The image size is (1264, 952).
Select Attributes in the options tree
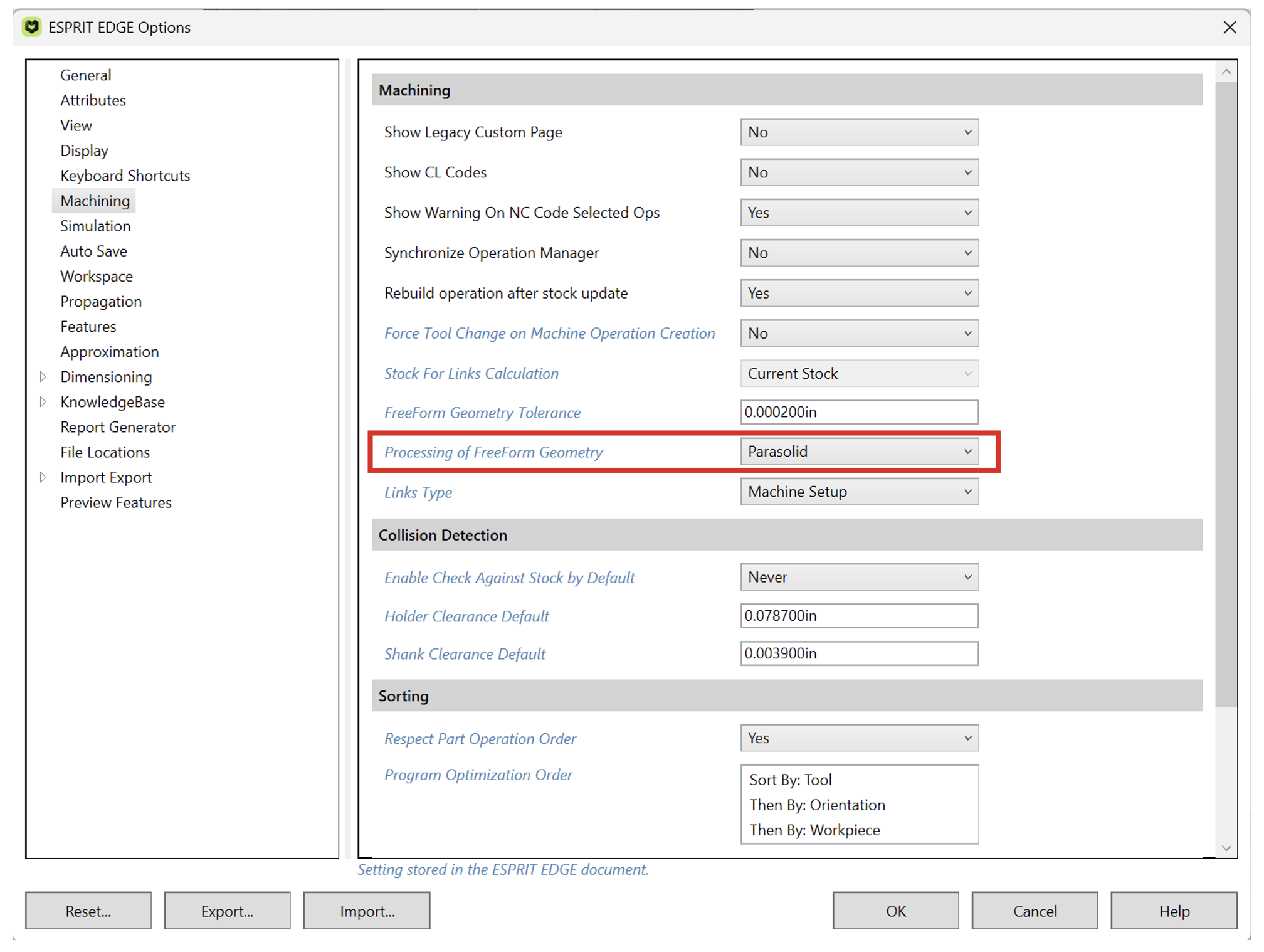pos(93,100)
